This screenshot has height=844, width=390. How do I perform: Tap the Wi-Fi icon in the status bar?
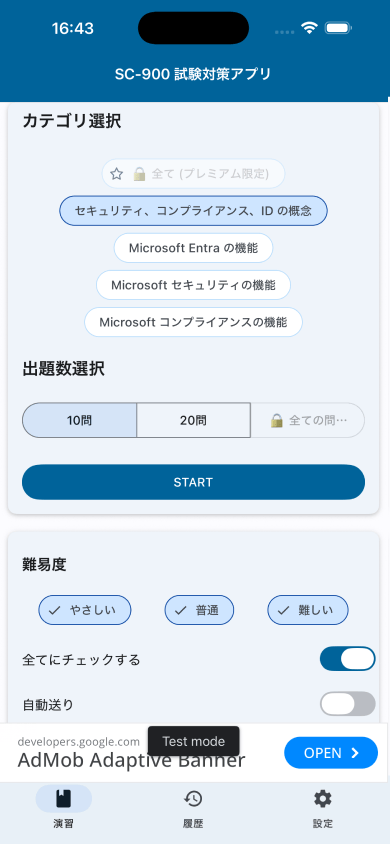pos(309,28)
